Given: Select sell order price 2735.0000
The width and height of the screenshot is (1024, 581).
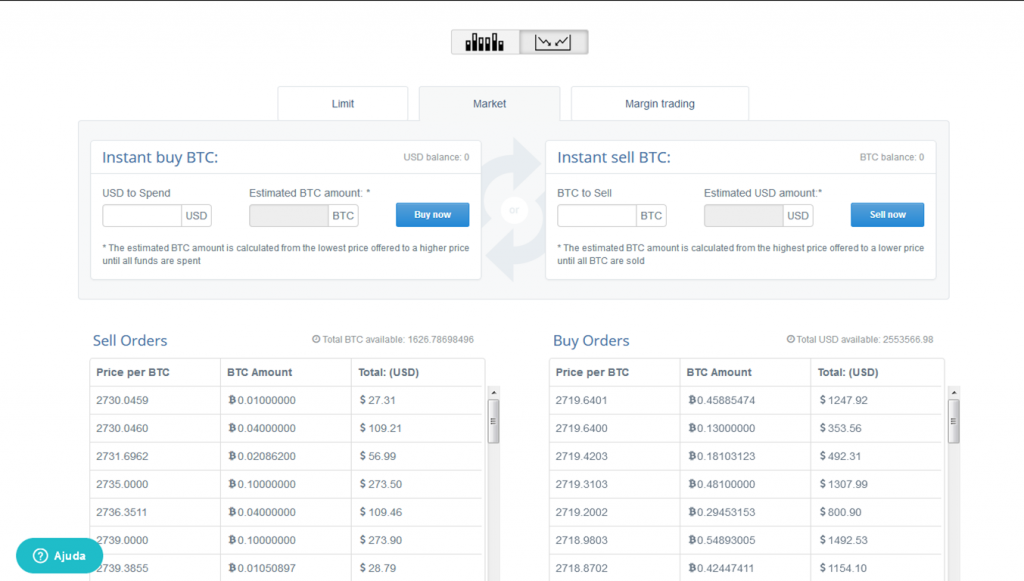Looking at the screenshot, I should click(122, 484).
